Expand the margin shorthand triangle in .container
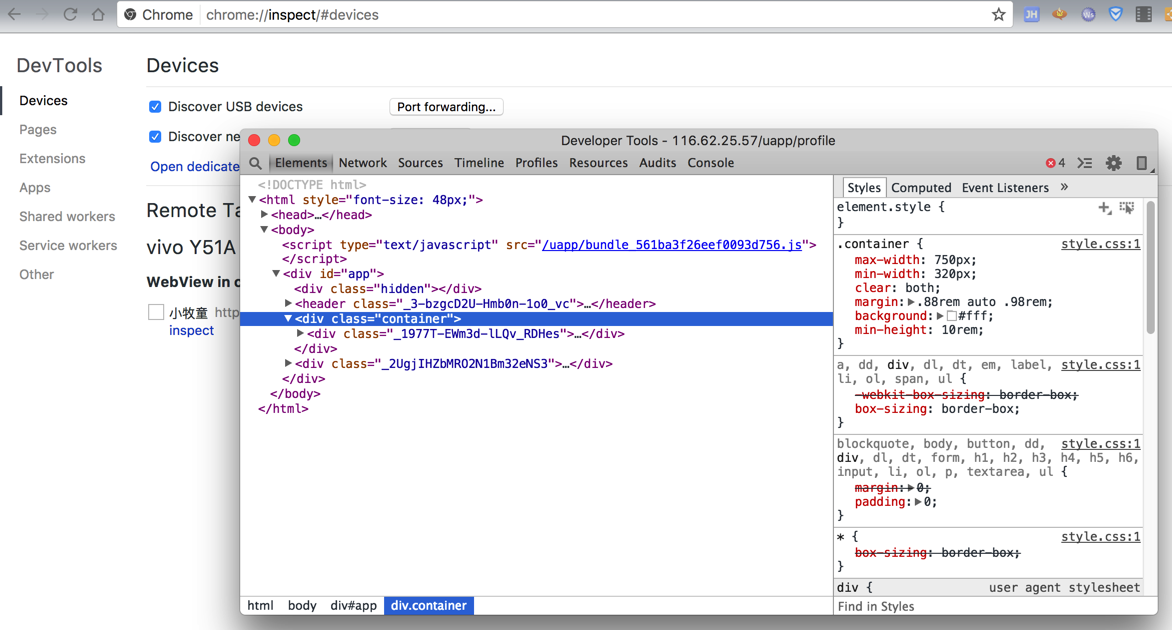The image size is (1172, 630). click(910, 302)
